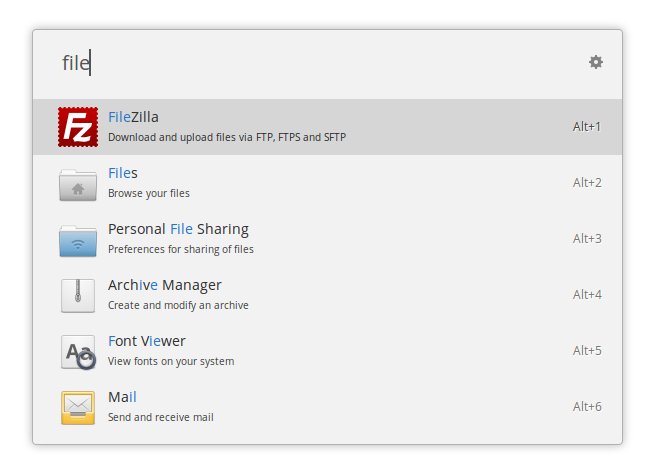Select the FileZilla result title
This screenshot has height=474, width=646.
(133, 117)
